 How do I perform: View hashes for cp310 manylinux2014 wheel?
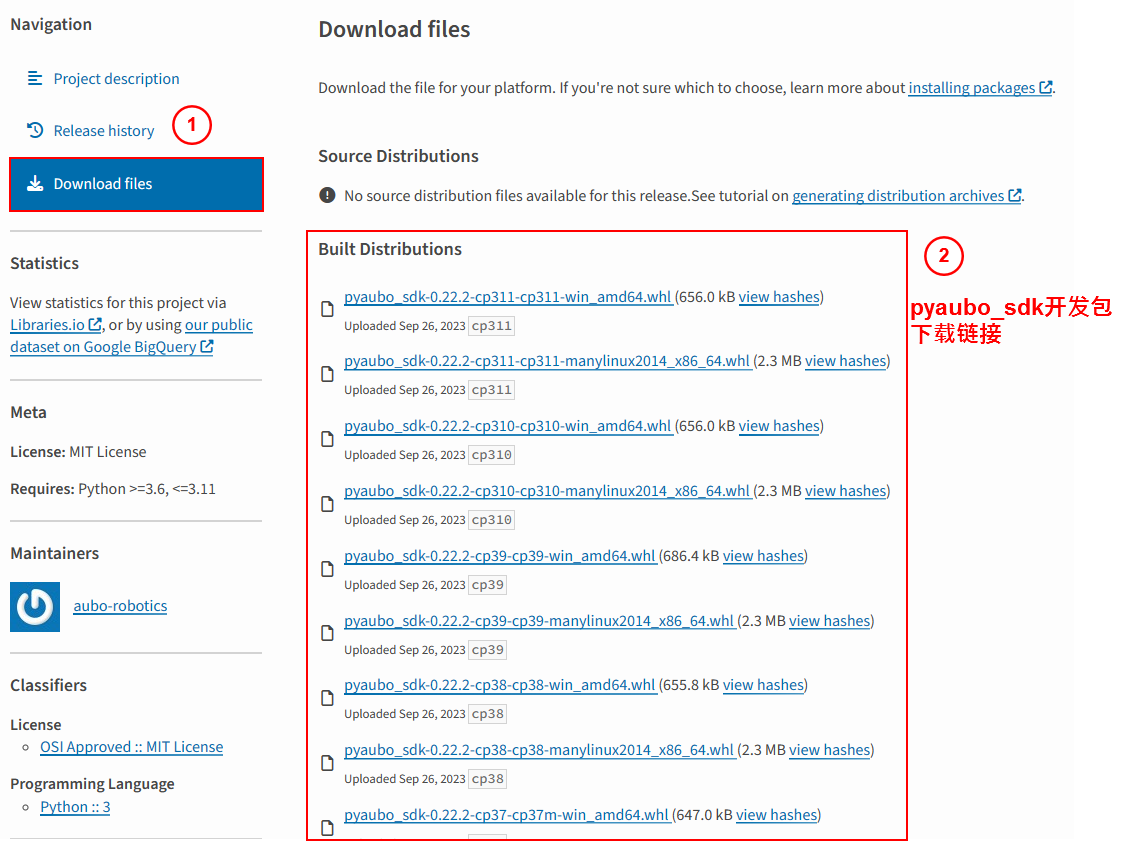point(845,491)
